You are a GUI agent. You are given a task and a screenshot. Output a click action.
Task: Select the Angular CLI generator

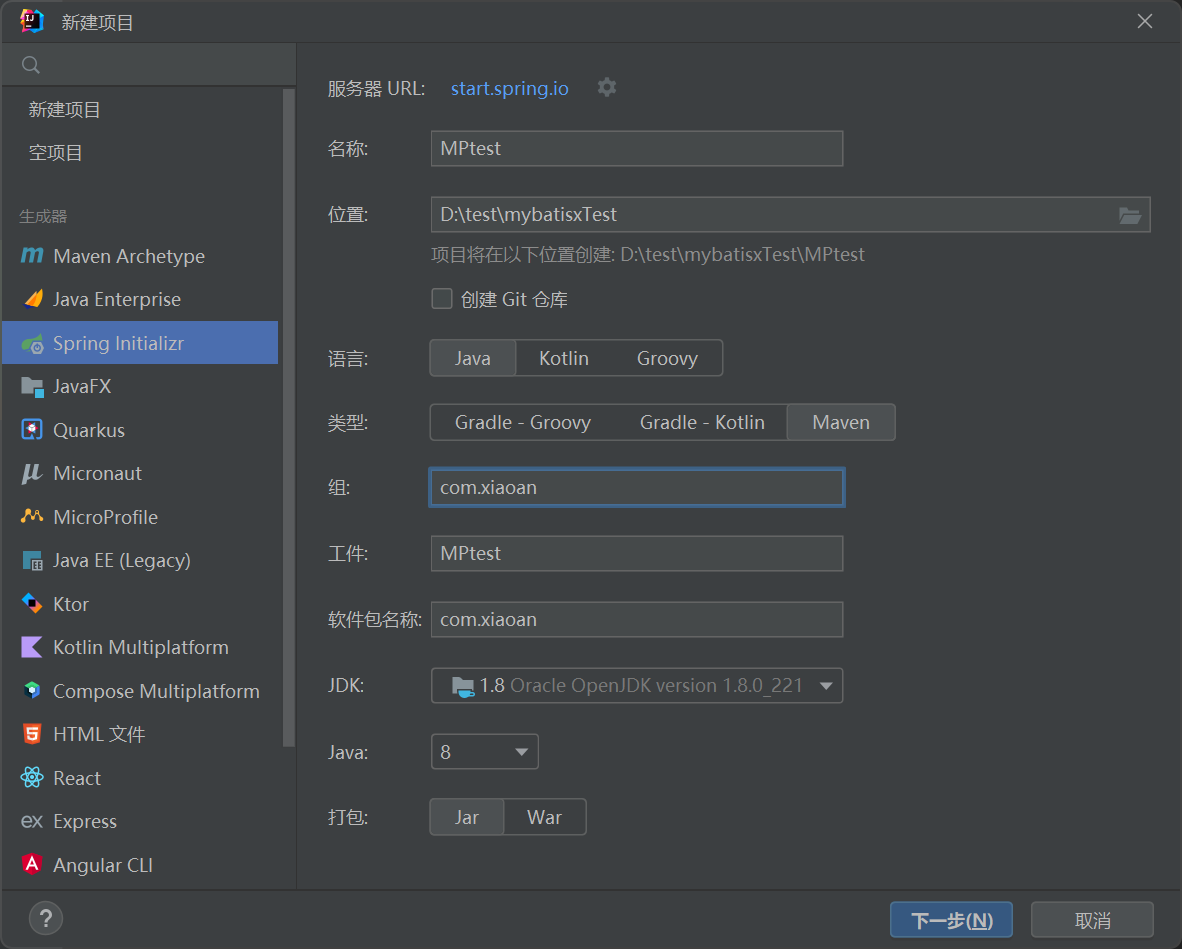105,865
